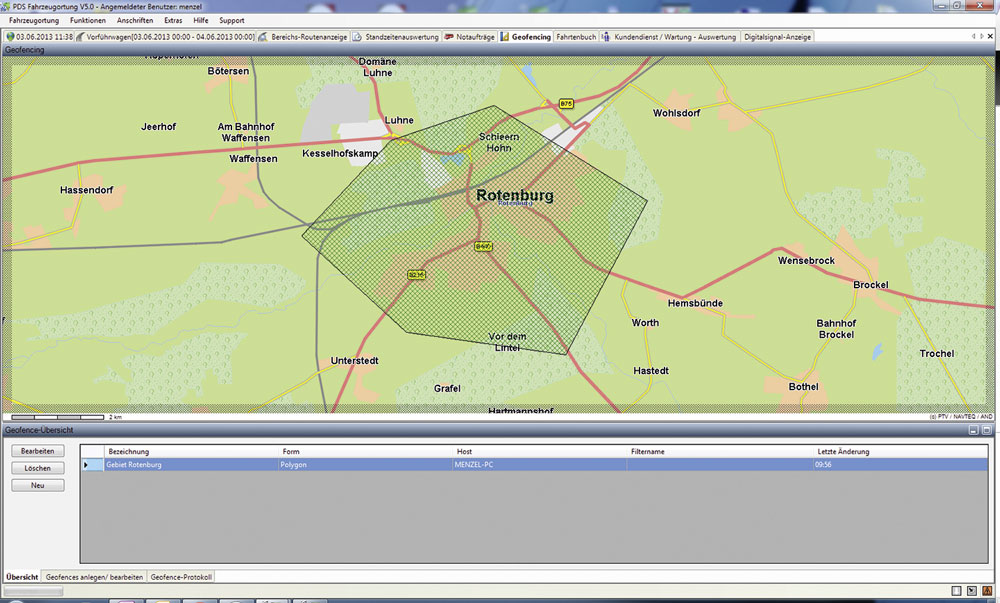Click the 09:56 last change cell
1000x603 pixels.
(900, 465)
